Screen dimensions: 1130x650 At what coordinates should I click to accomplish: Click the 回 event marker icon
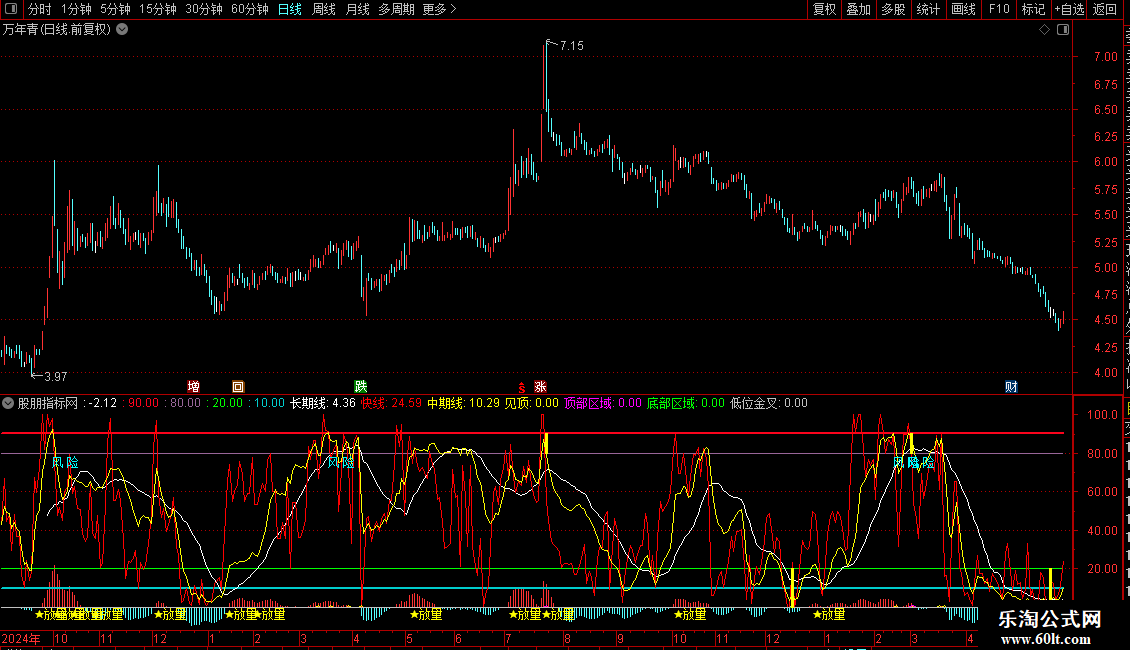coord(238,387)
